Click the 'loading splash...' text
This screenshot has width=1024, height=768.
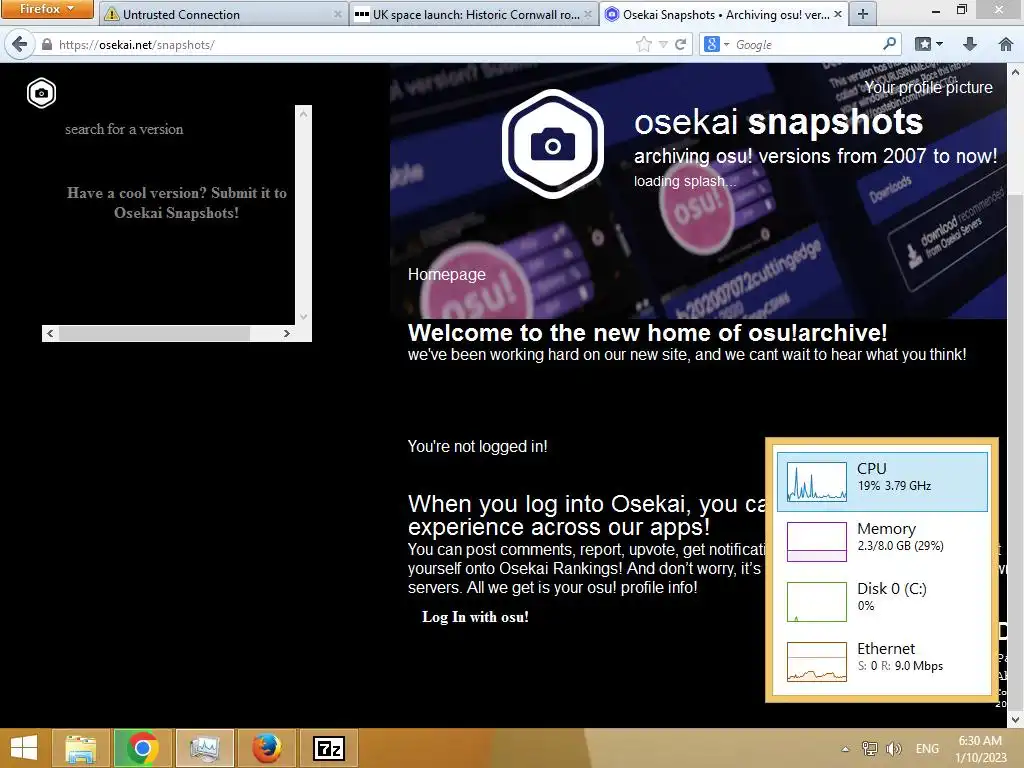pos(684,182)
